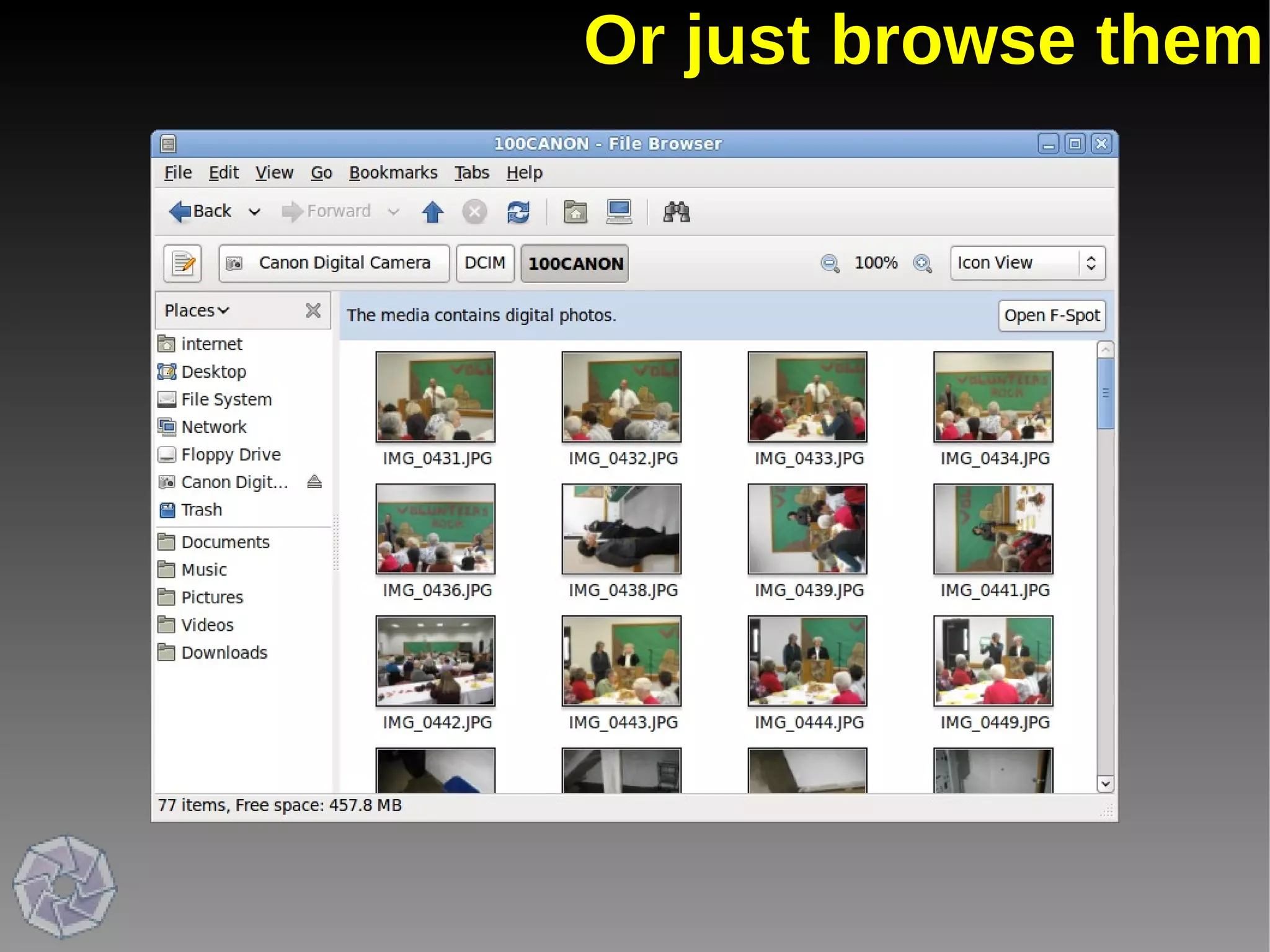This screenshot has width=1270, height=952.
Task: Open Search with the binoculars icon
Action: click(x=676, y=212)
